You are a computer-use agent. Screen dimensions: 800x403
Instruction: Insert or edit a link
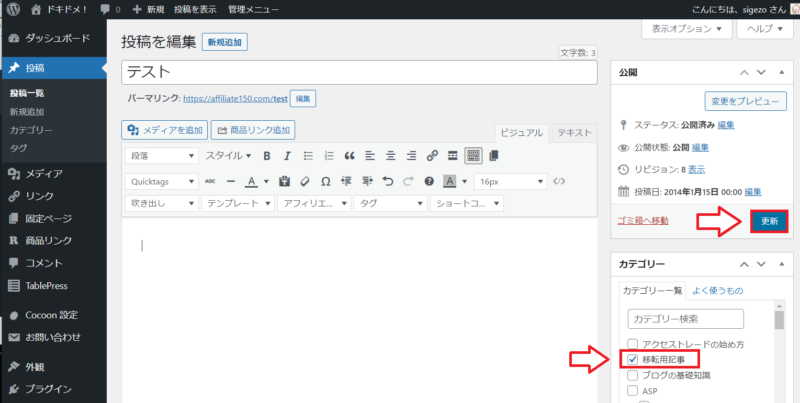[x=432, y=156]
